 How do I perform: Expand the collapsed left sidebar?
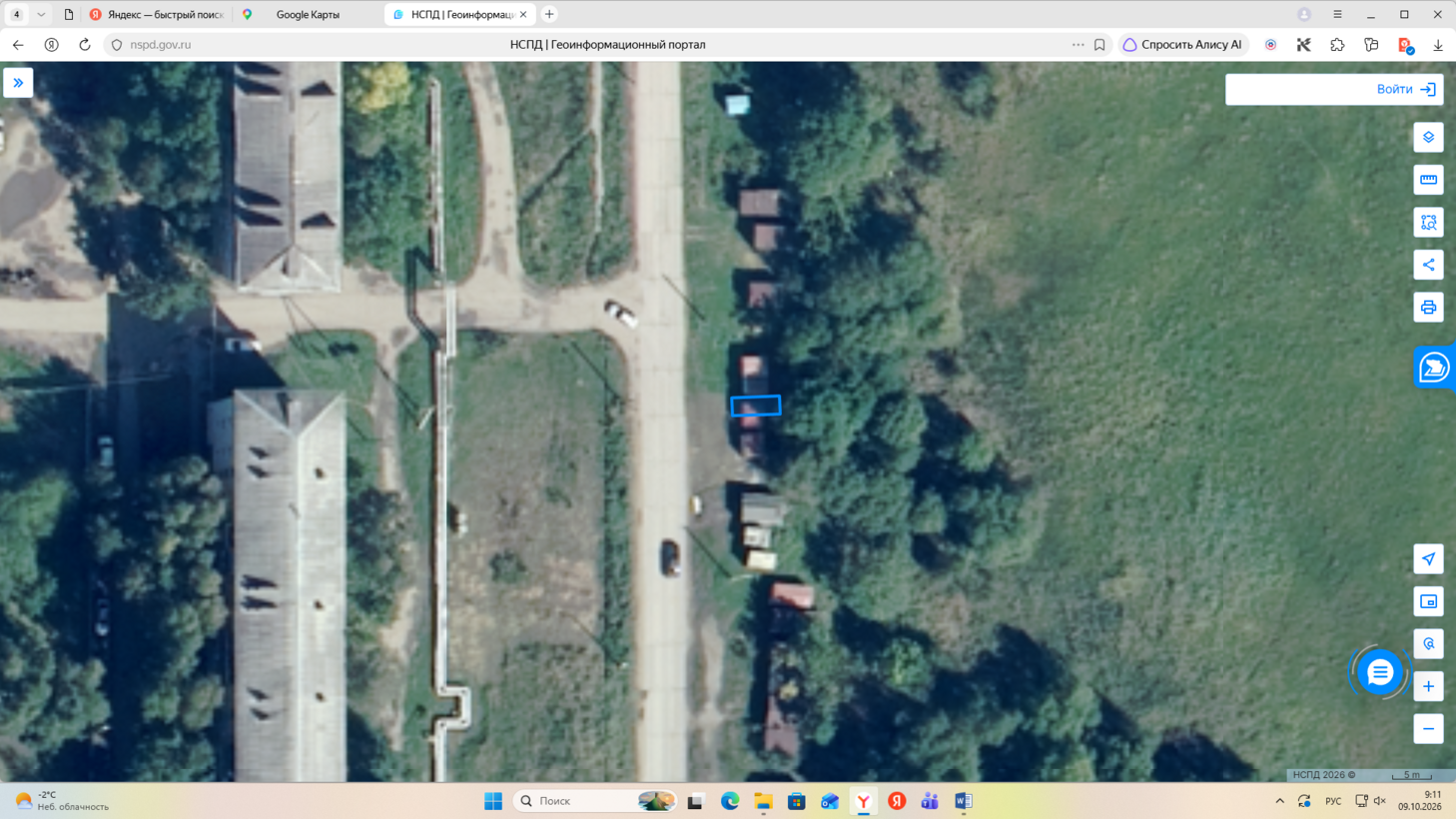18,83
